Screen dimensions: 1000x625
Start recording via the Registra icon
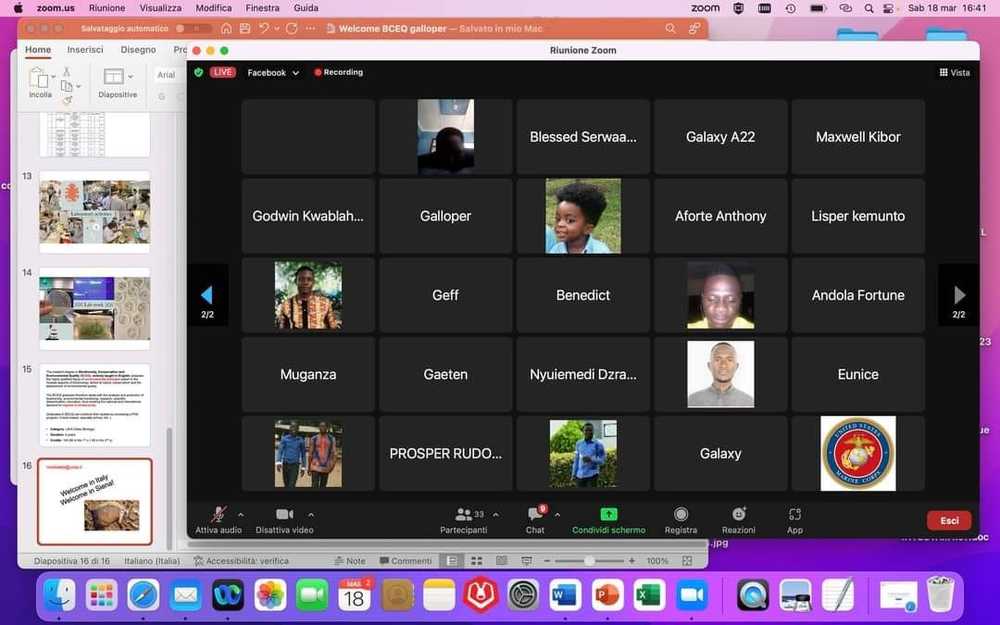pos(681,515)
